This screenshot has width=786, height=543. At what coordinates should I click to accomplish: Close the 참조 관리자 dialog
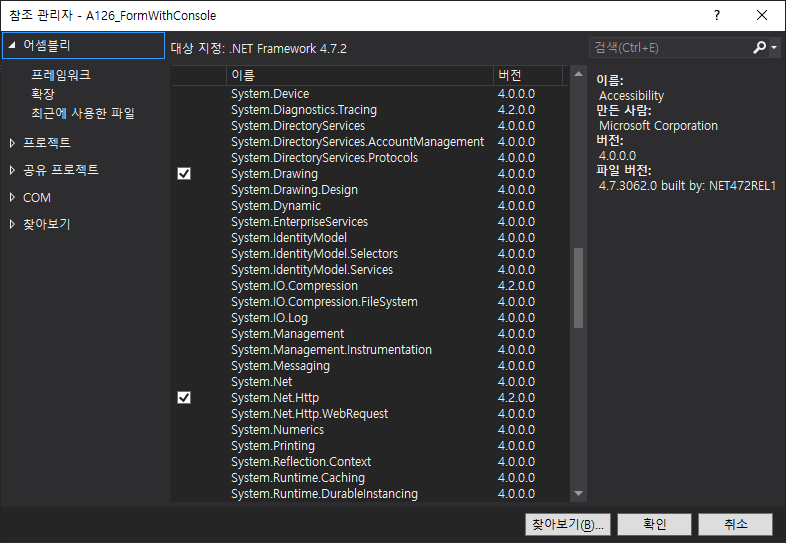[762, 15]
